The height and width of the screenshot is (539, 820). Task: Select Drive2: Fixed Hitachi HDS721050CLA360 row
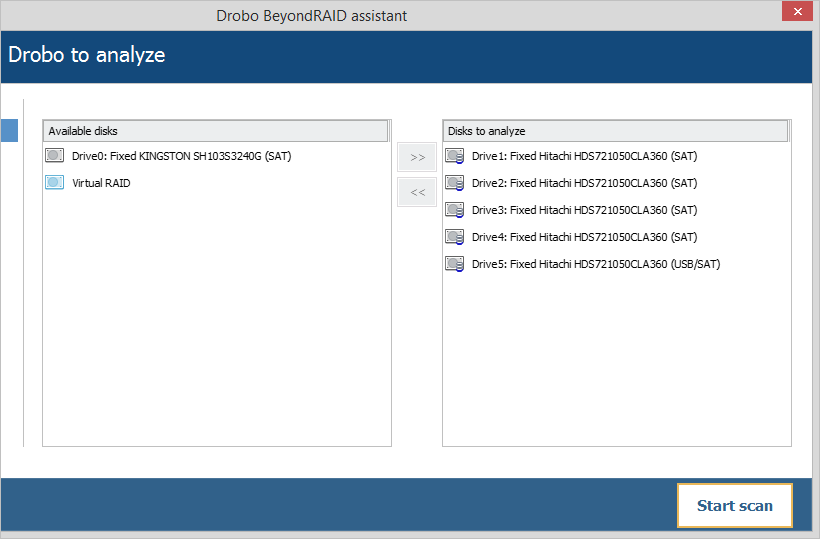pyautogui.click(x=584, y=183)
